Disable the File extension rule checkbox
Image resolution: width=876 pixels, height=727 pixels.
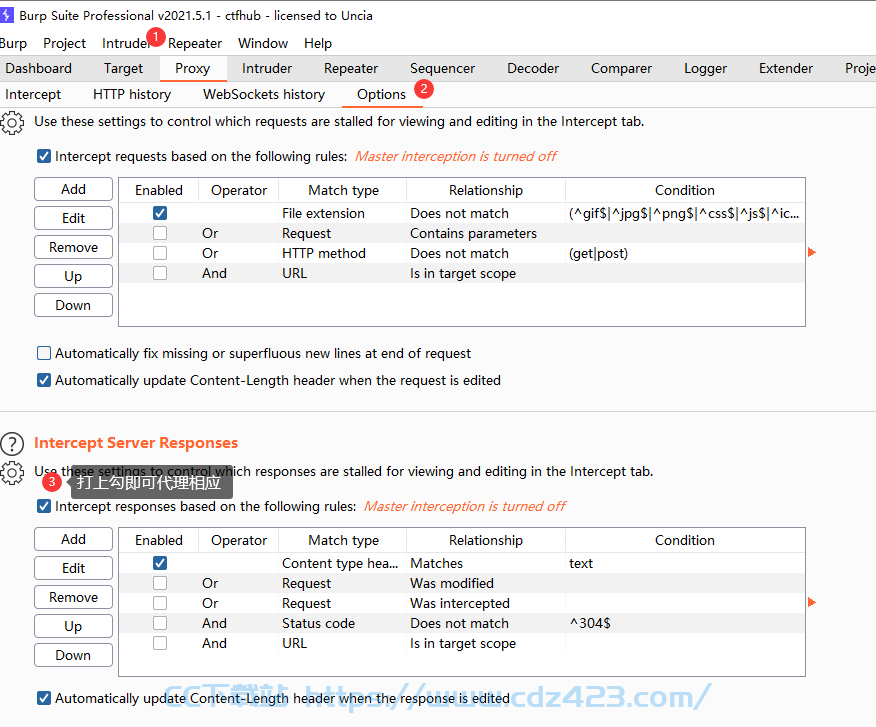click(160, 213)
